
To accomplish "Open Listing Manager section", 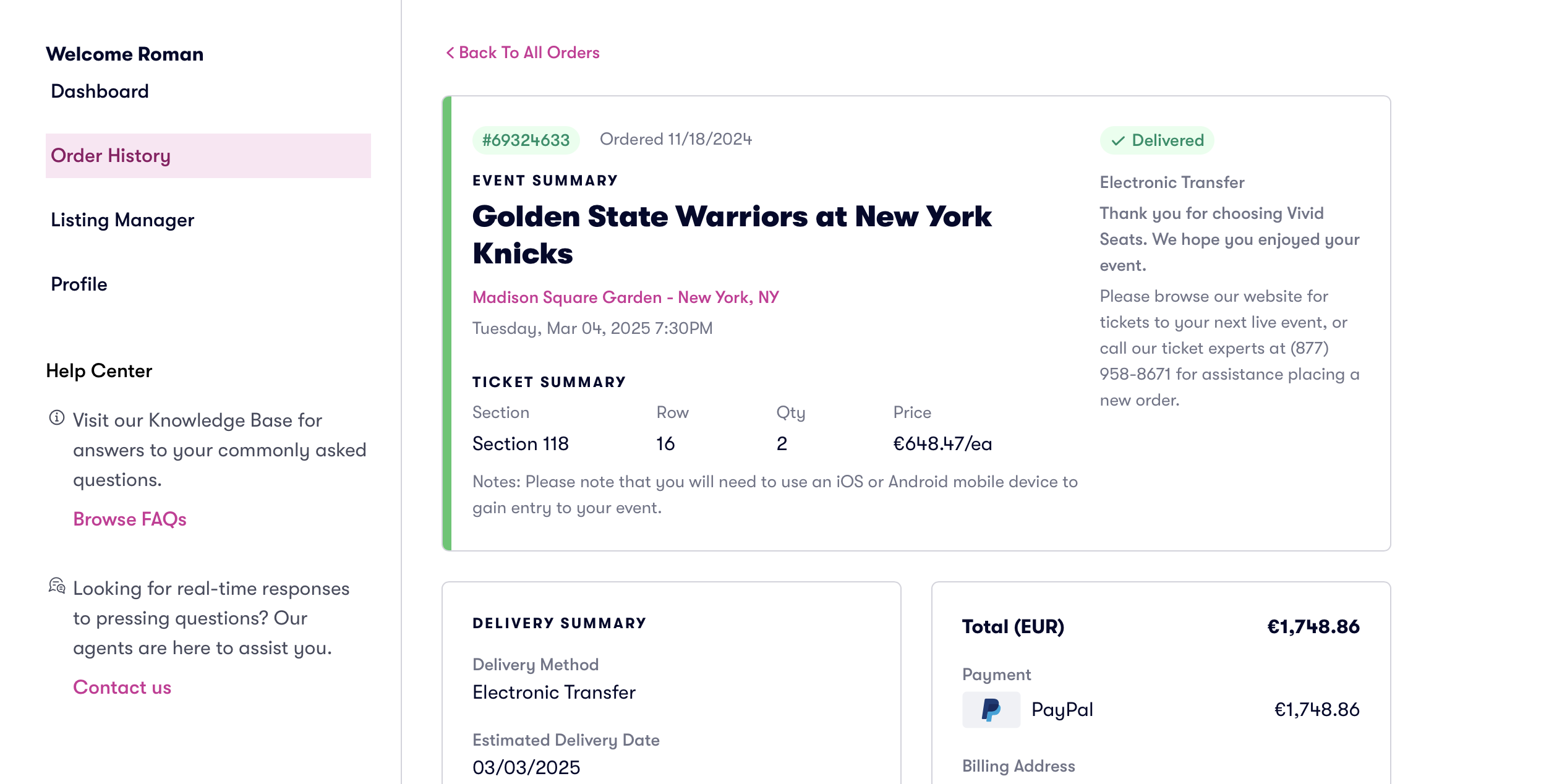I will click(122, 220).
